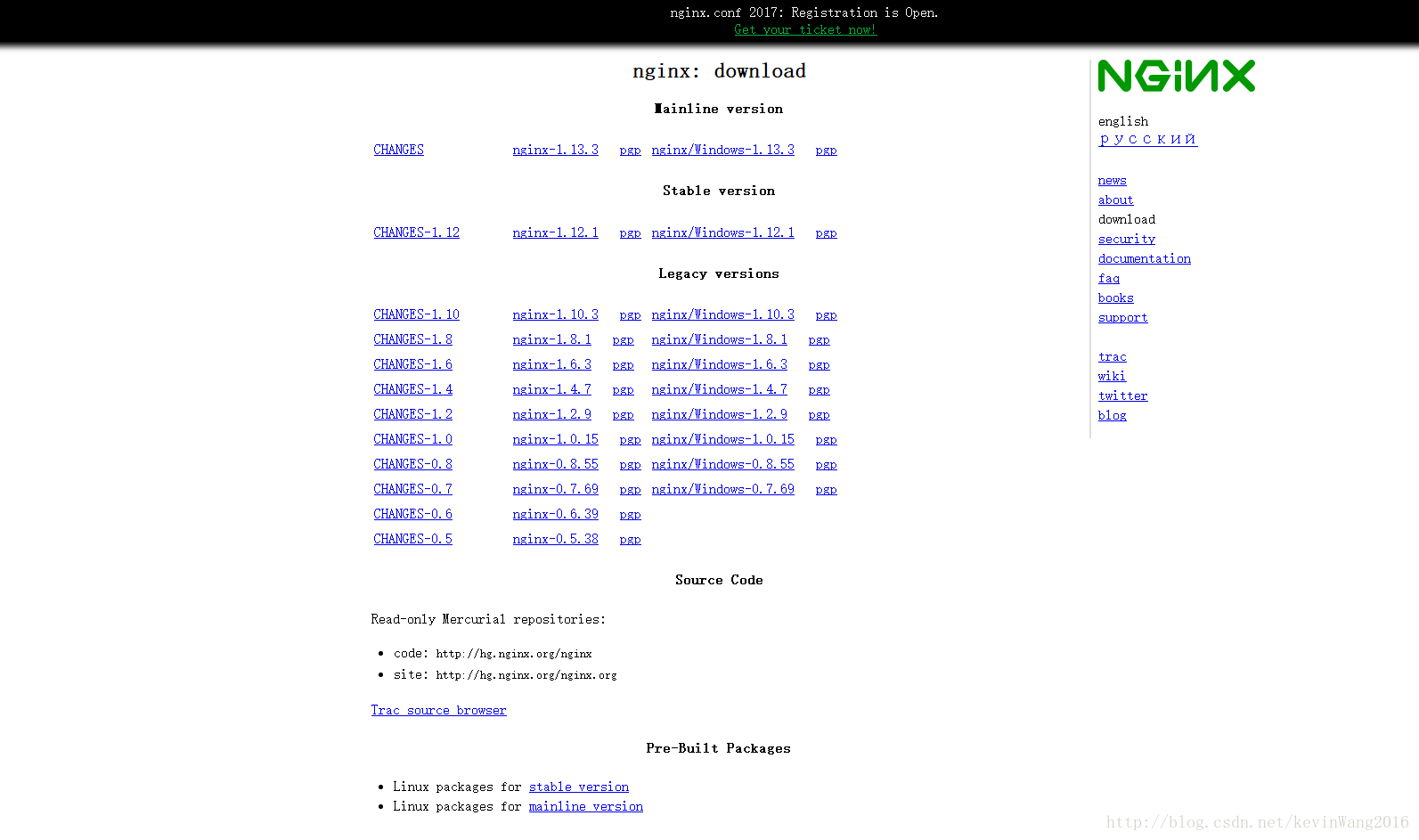Download nginx/Windows-1.6.3
Viewport: 1419px width, 840px height.
coord(719,364)
